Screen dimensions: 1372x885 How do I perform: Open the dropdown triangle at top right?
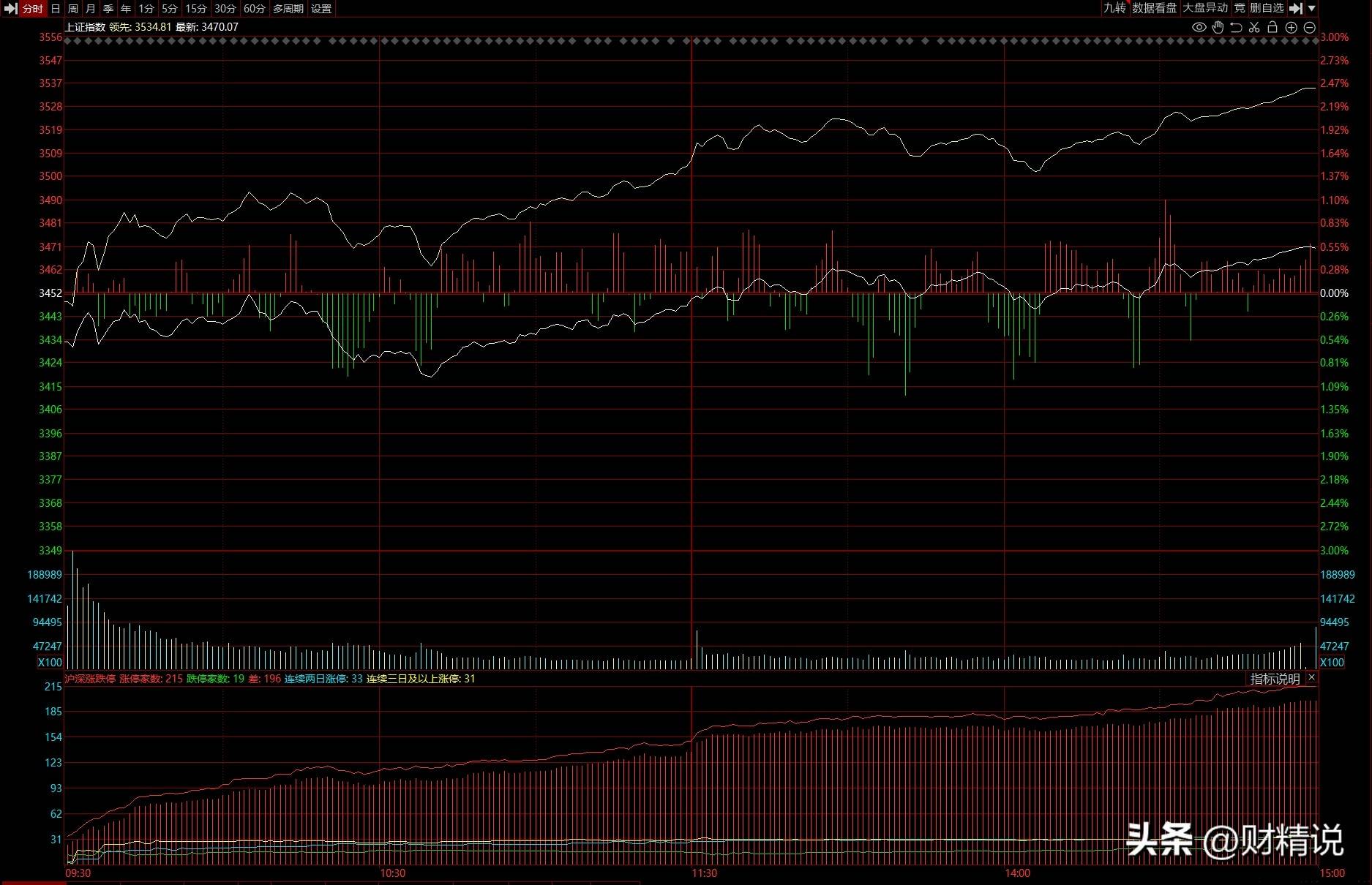click(1312, 8)
